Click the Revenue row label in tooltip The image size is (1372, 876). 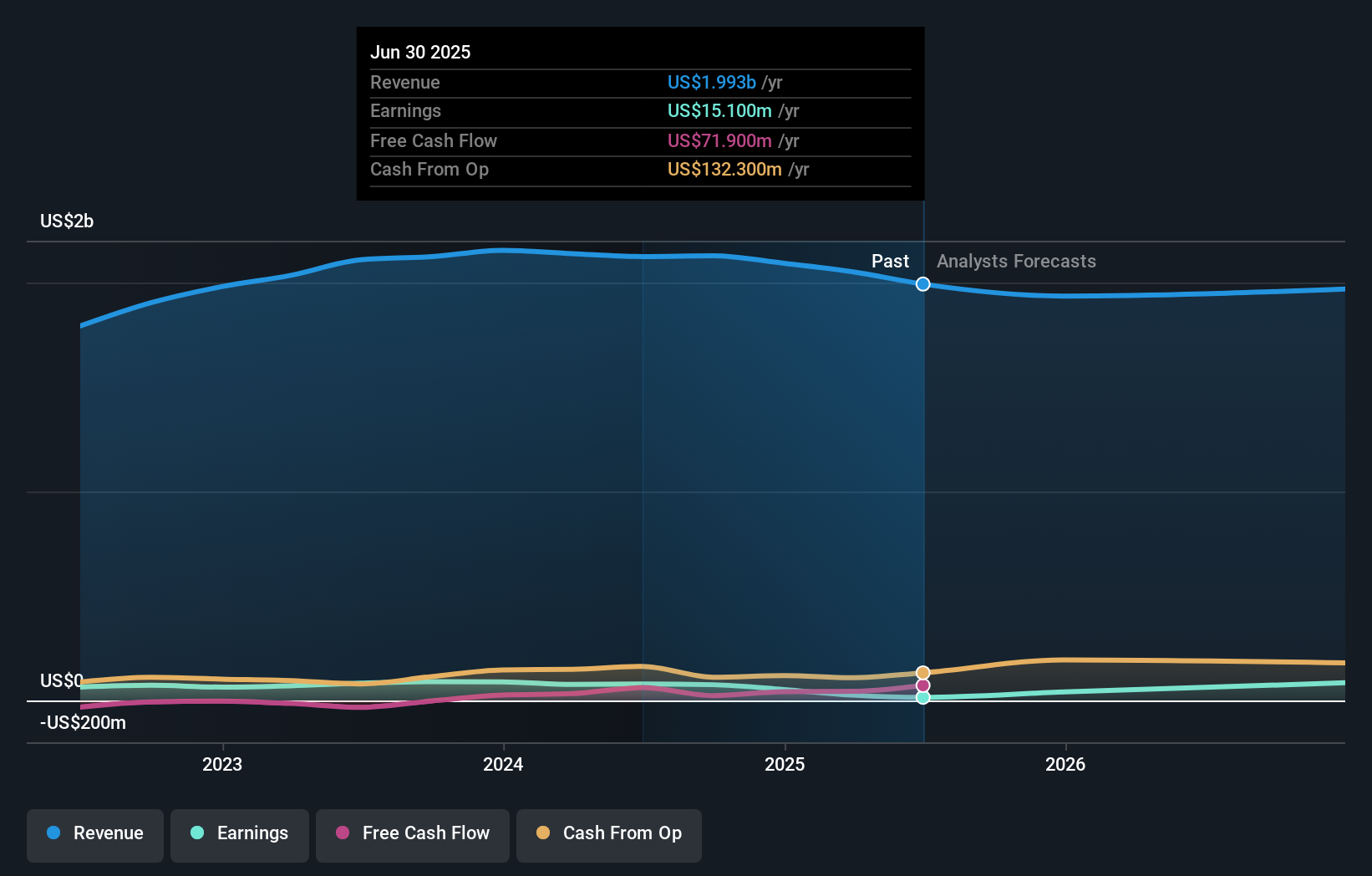(404, 82)
